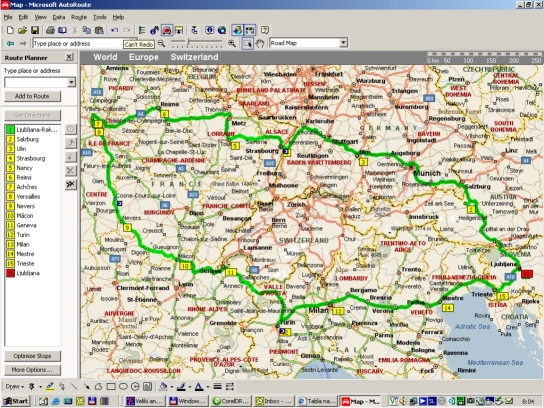
Task: Open the Edit menu
Action: (x=23, y=17)
